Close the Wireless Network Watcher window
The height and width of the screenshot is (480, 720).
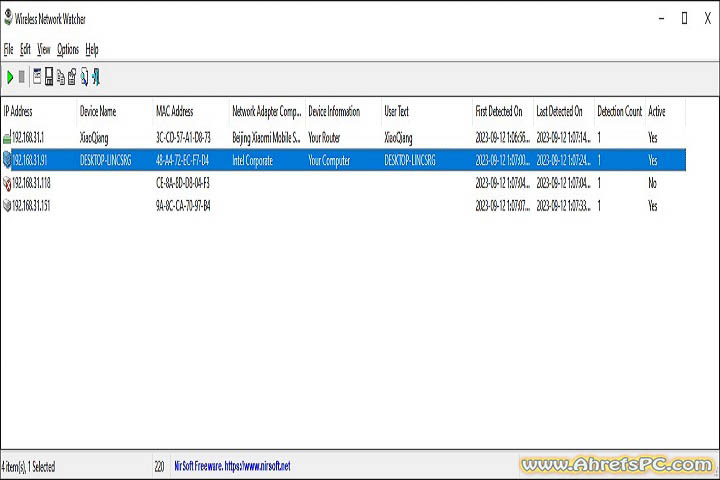[x=708, y=18]
